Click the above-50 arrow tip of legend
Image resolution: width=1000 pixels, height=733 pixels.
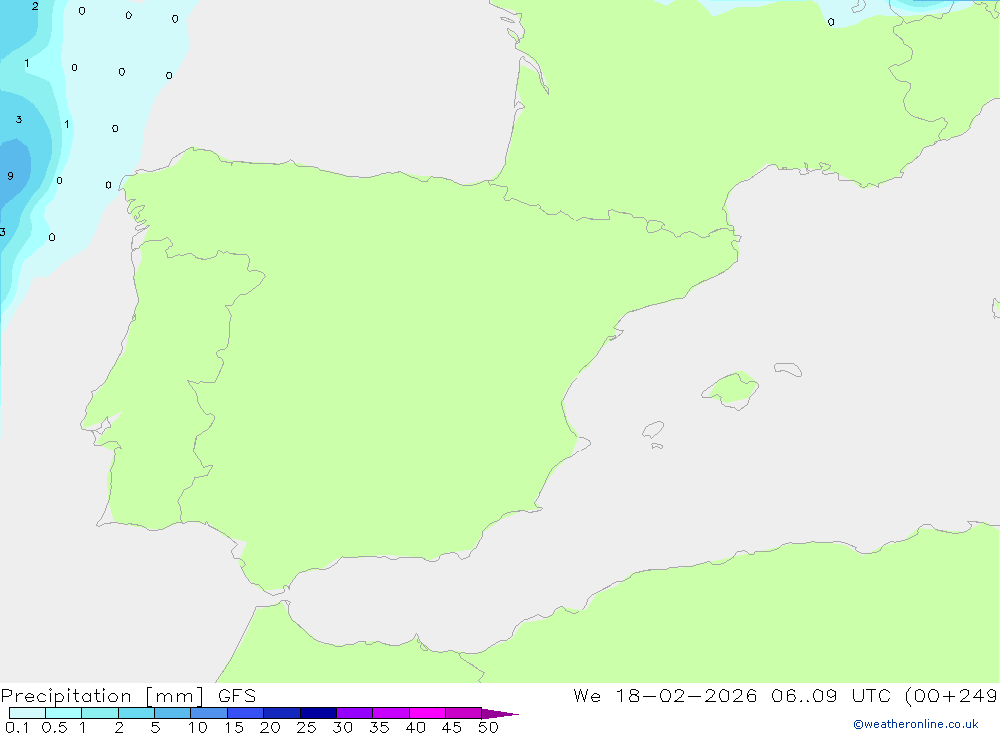coord(499,713)
